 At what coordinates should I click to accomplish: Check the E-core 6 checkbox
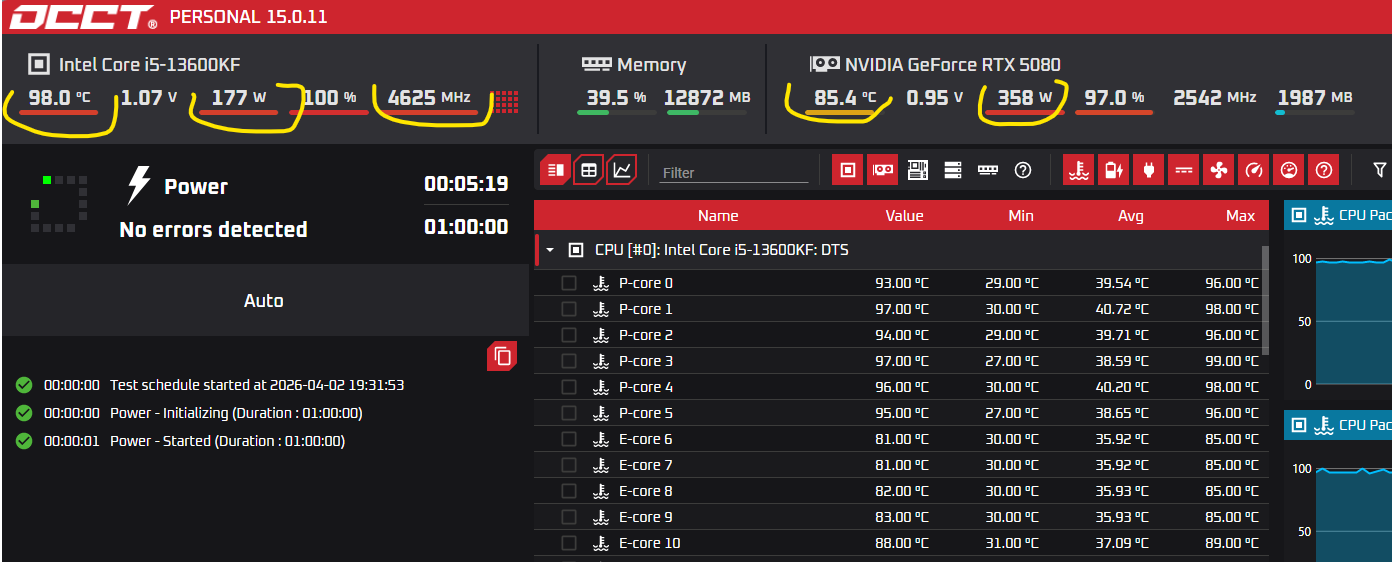(x=569, y=439)
